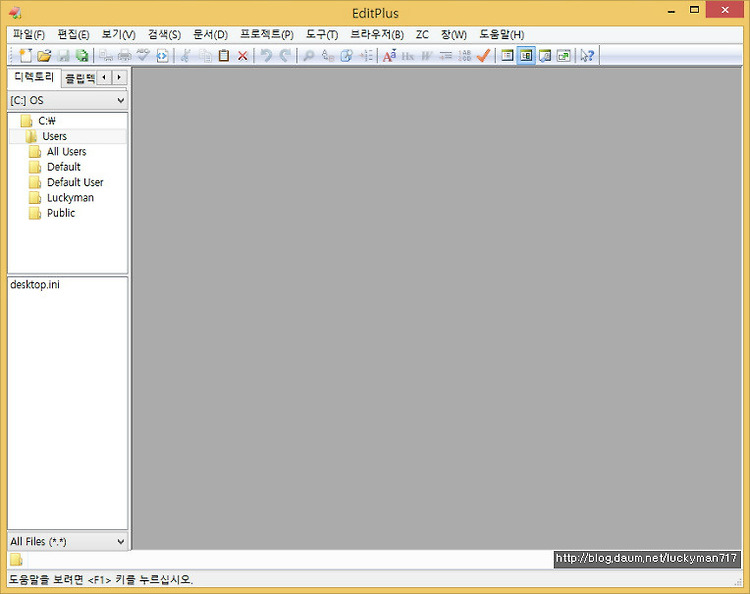
Task: Toggle word wrap with the W button
Action: pyautogui.click(x=426, y=55)
